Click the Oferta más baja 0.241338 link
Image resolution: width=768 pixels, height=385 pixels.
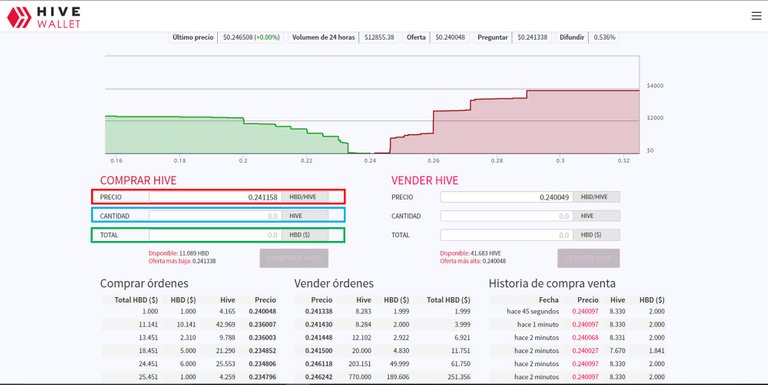point(182,261)
